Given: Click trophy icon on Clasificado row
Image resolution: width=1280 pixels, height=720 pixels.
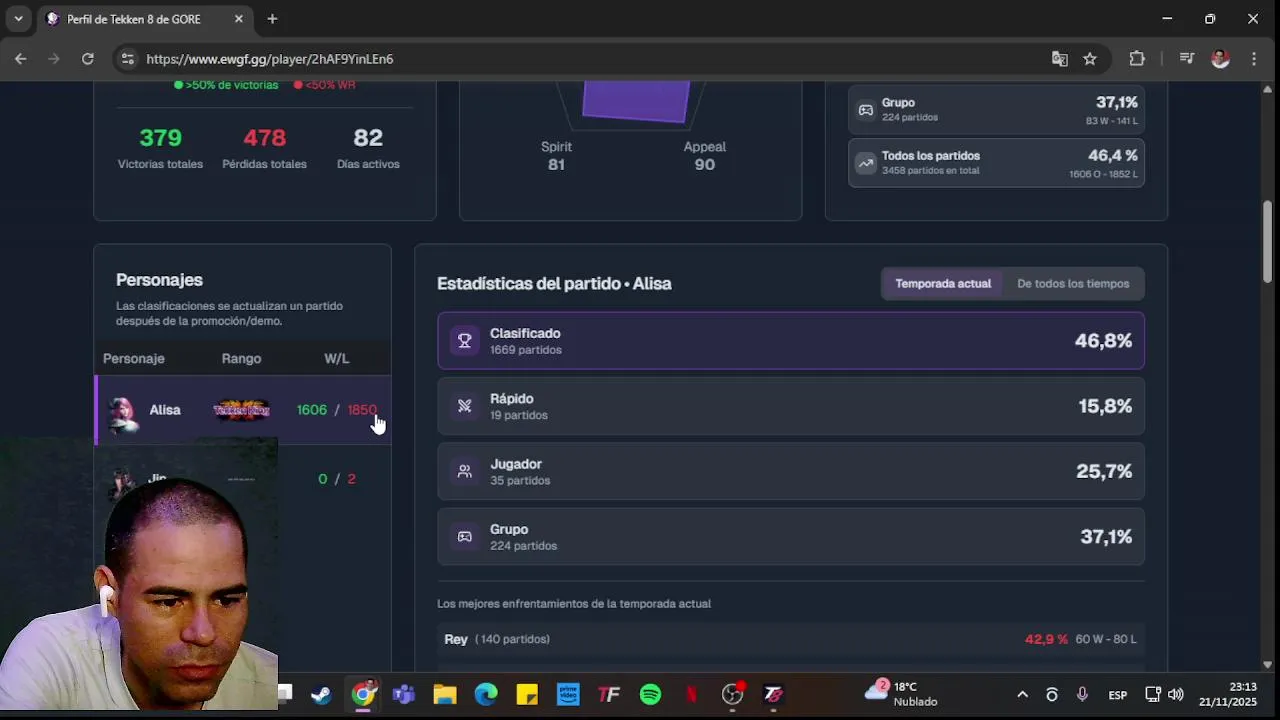Looking at the screenshot, I should point(464,341).
